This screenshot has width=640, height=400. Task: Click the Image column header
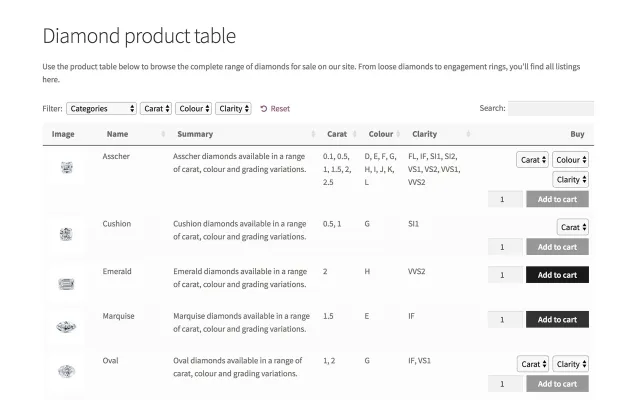pos(63,134)
